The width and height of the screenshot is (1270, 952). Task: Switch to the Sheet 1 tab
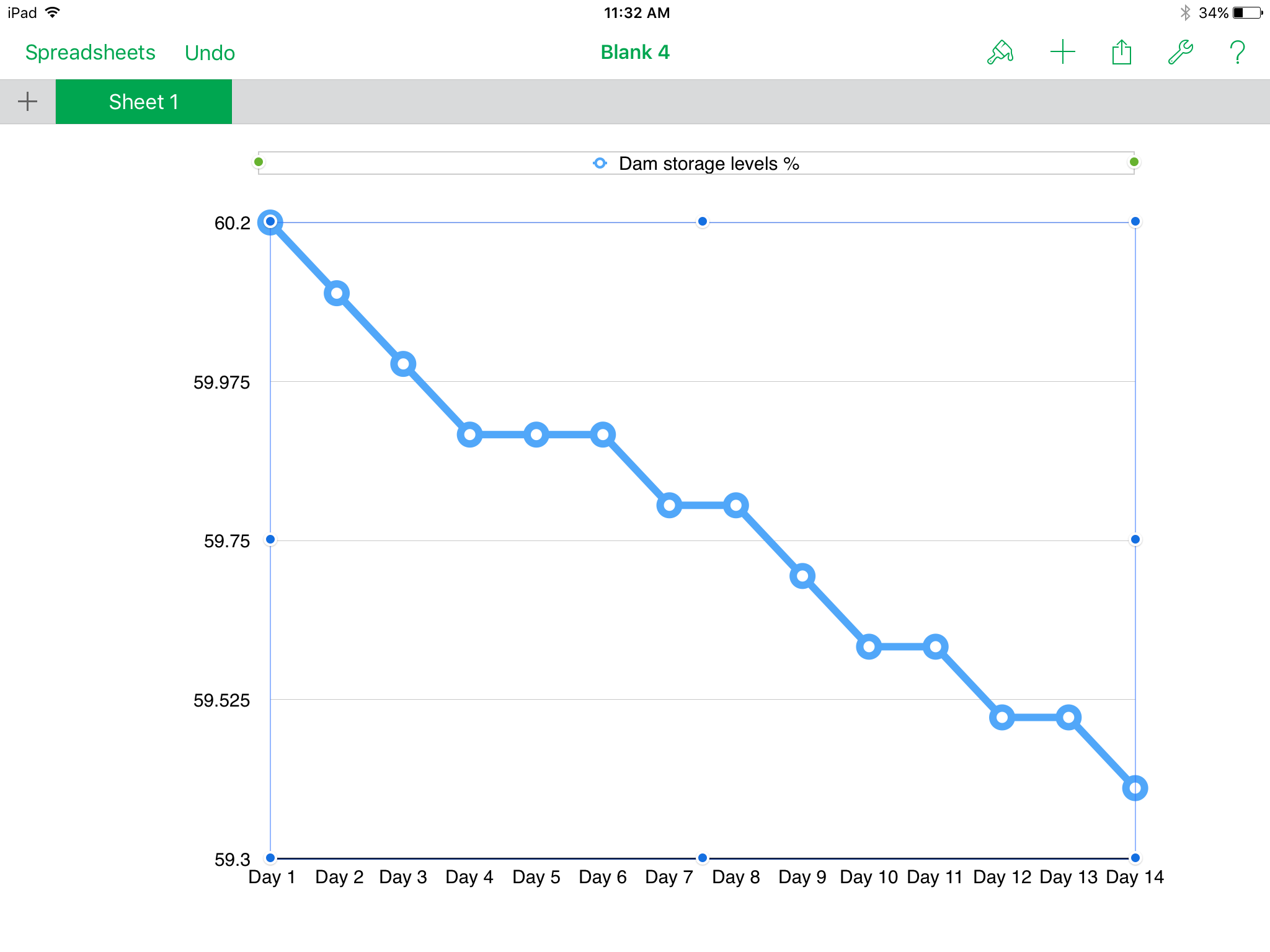pyautogui.click(x=143, y=102)
